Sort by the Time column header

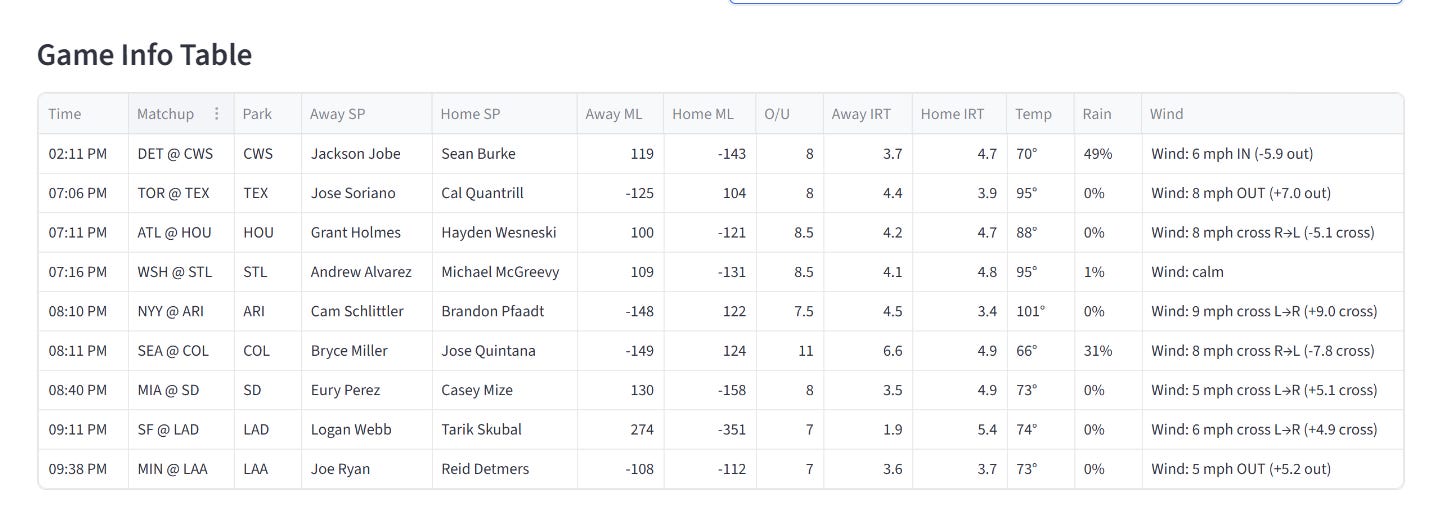[83, 114]
